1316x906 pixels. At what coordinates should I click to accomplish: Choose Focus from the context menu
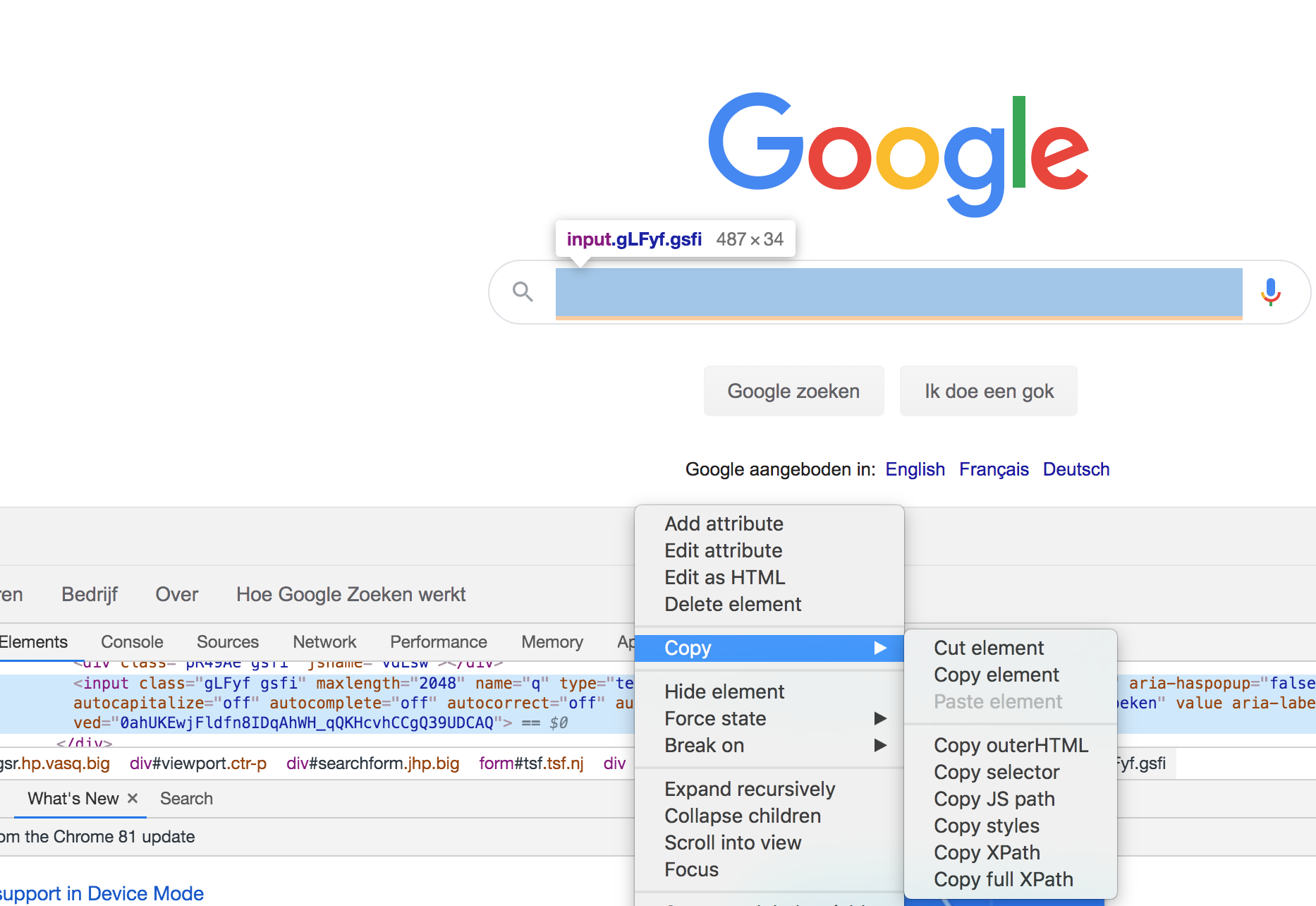point(769,869)
